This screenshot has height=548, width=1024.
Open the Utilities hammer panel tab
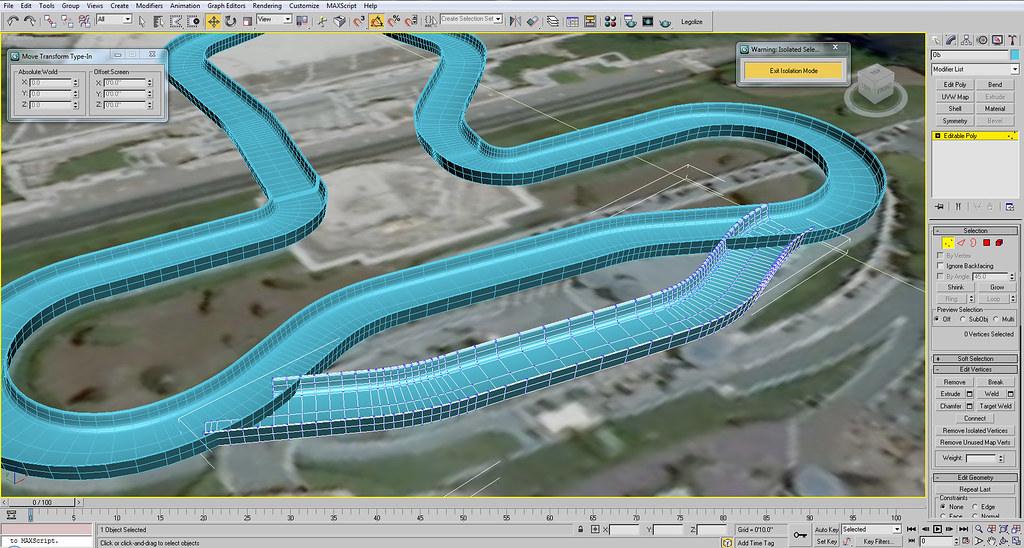[x=1013, y=40]
